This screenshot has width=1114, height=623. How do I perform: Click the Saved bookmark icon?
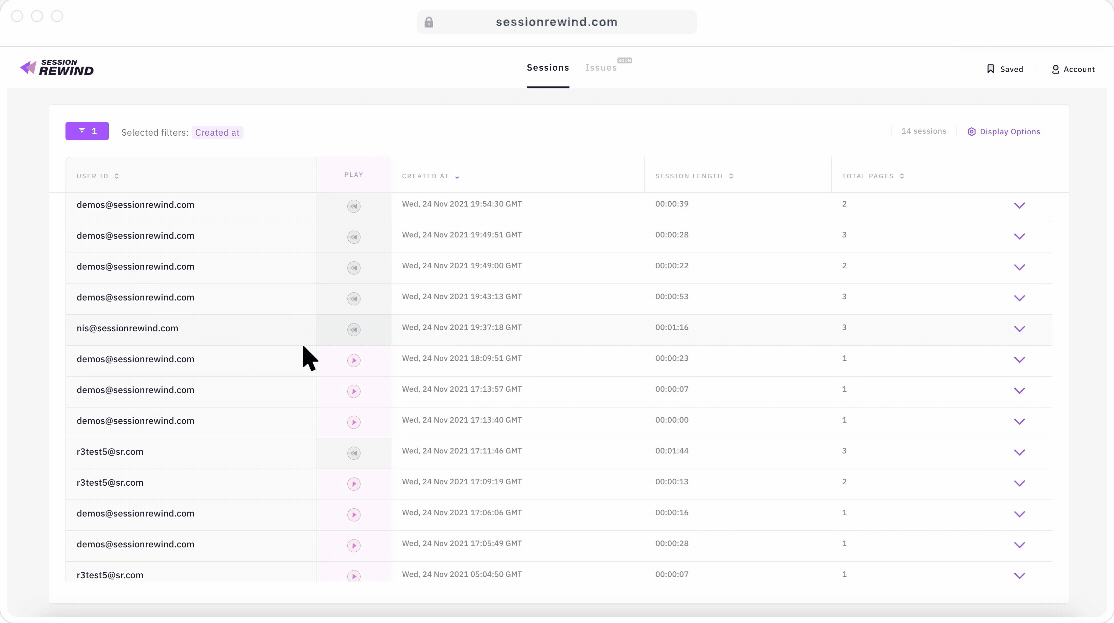tap(990, 69)
